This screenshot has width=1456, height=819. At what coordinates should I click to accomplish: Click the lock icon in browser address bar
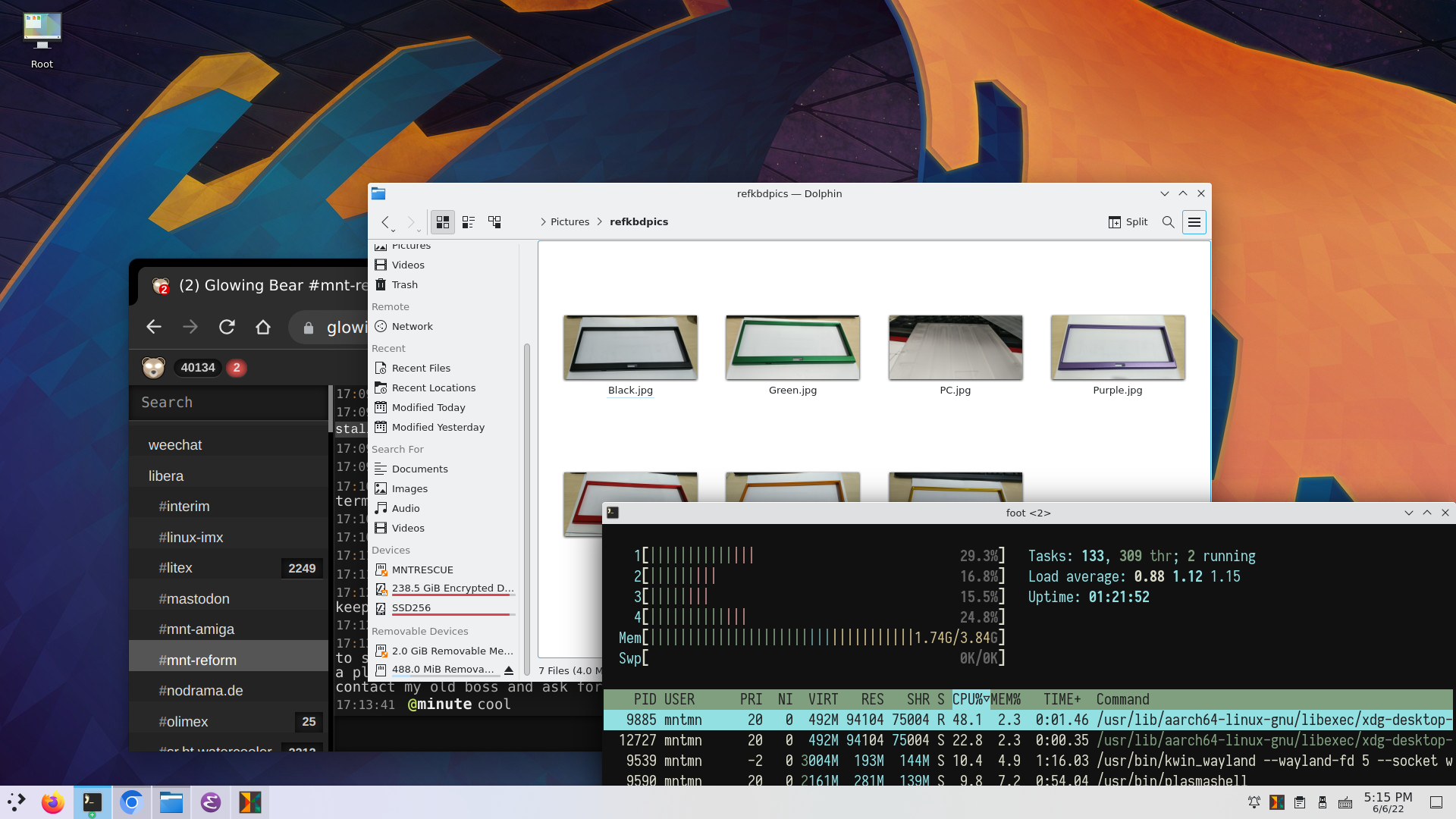[x=308, y=328]
